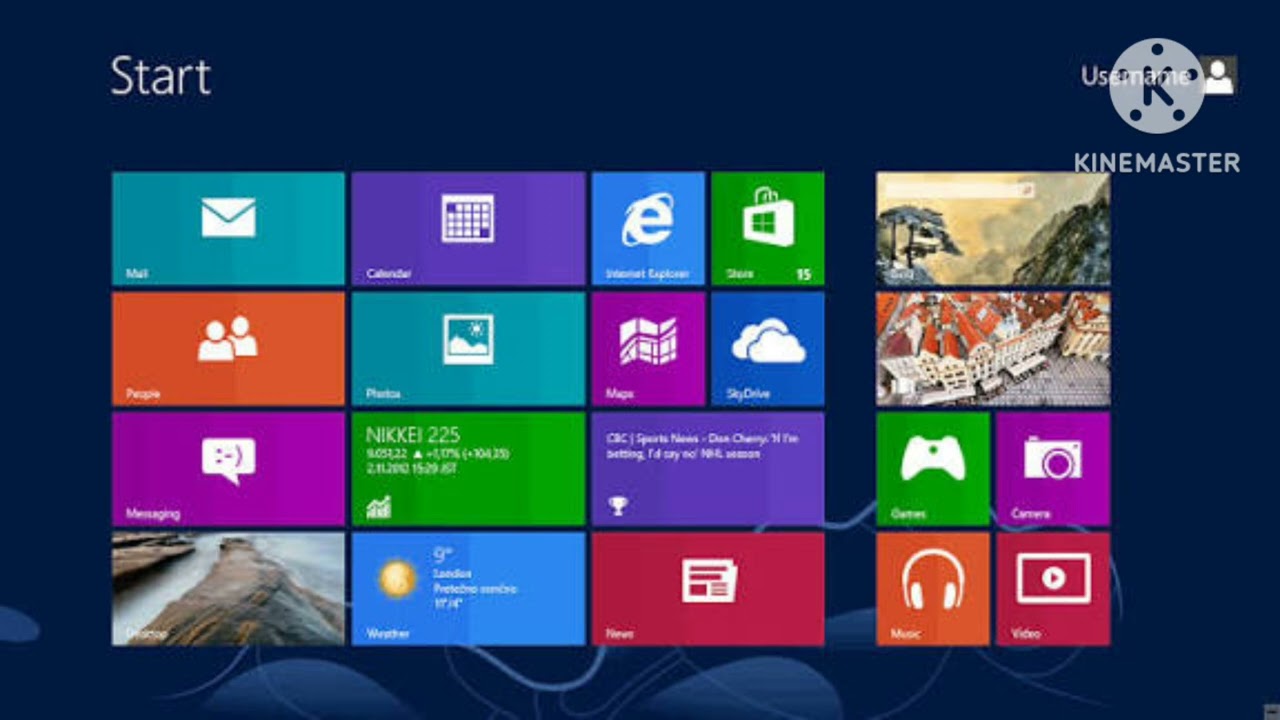Open the Maps tile
Image resolution: width=1280 pixels, height=720 pixels.
coord(648,349)
